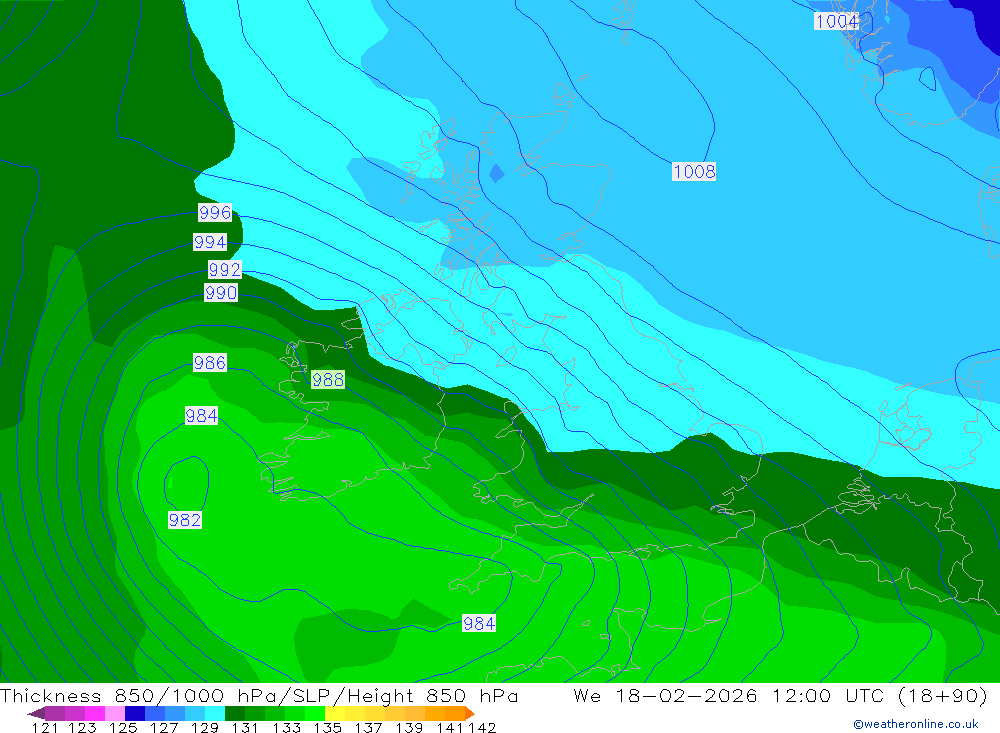Select the 992 pressure label
This screenshot has height=733, width=1000.
point(224,269)
